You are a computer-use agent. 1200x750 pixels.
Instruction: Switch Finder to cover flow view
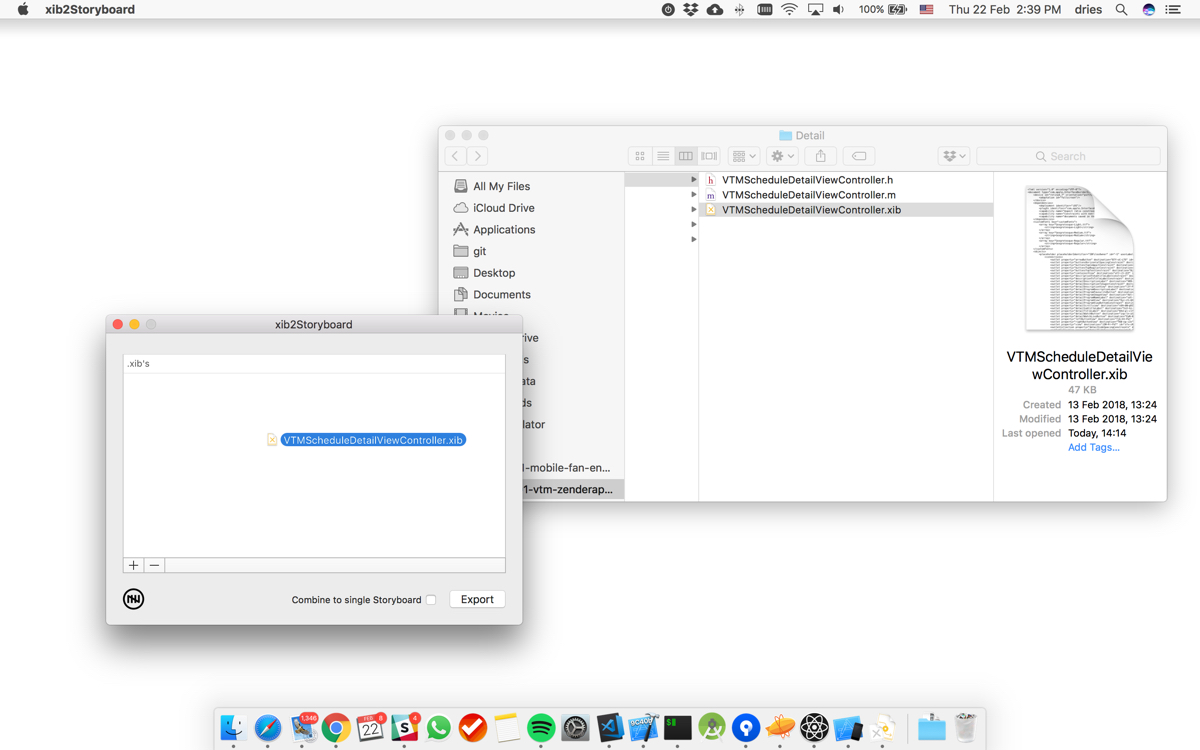tap(709, 156)
